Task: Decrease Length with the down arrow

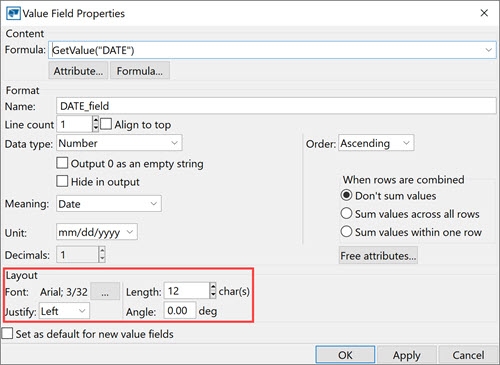Action: click(213, 295)
